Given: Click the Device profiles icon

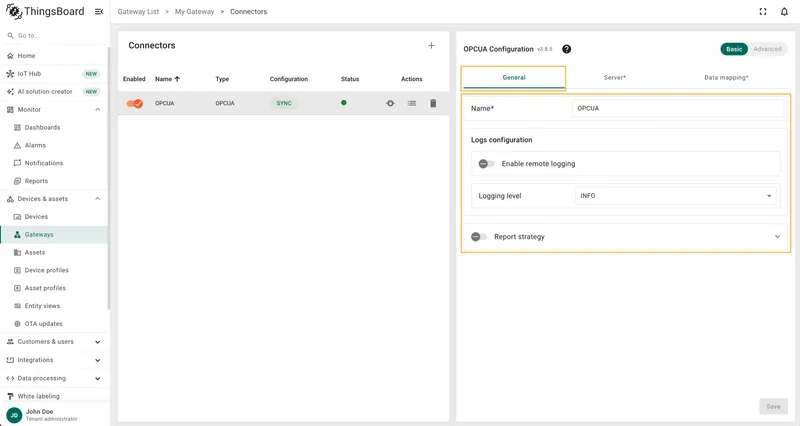Looking at the screenshot, I should tap(17, 270).
